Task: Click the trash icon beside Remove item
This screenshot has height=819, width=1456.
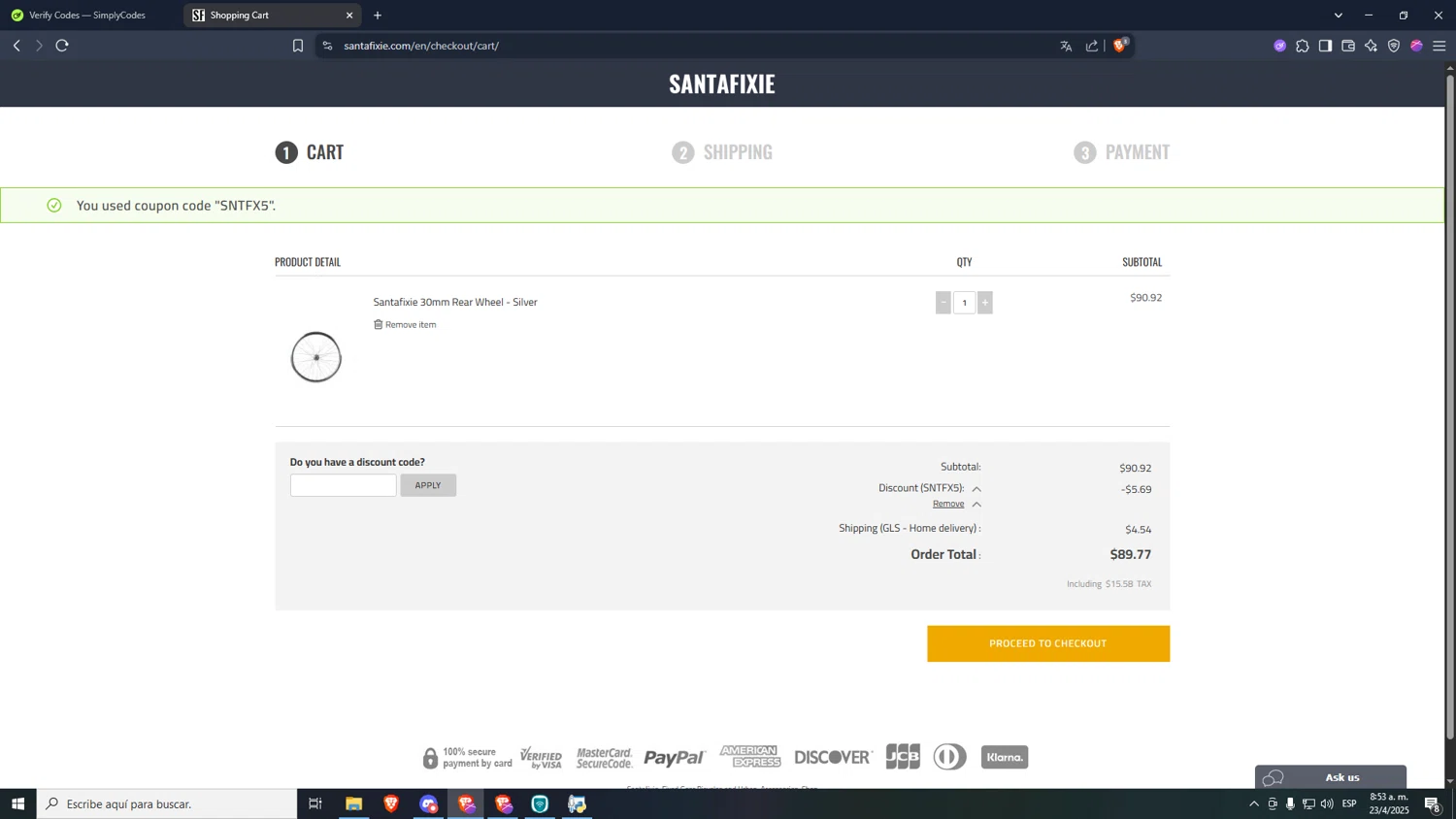Action: 379,324
